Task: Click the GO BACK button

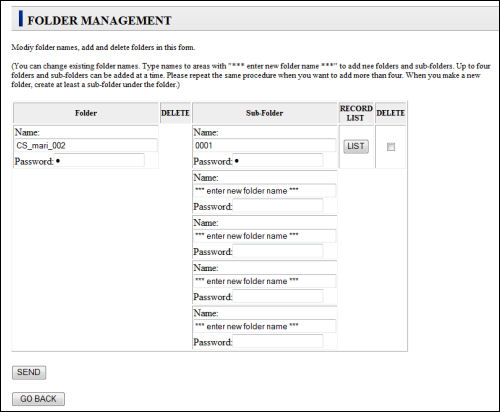Action: pos(38,399)
